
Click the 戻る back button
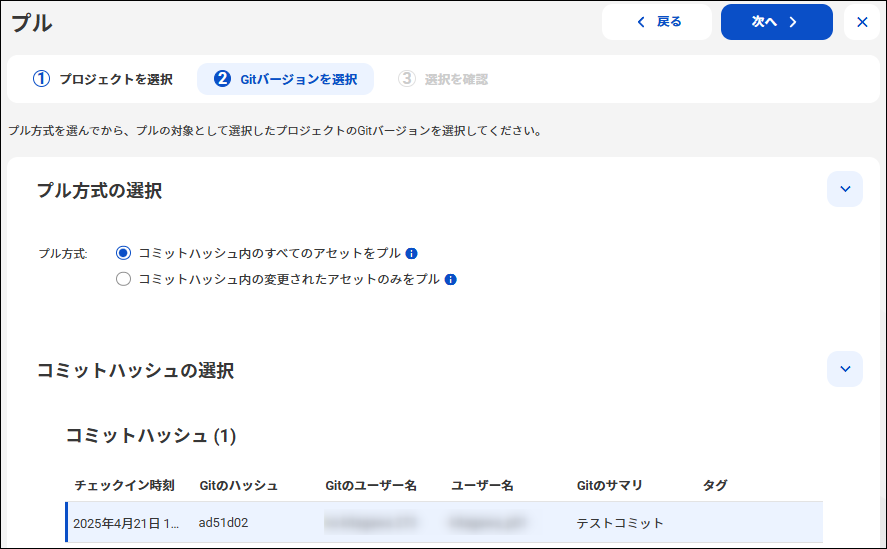657,22
